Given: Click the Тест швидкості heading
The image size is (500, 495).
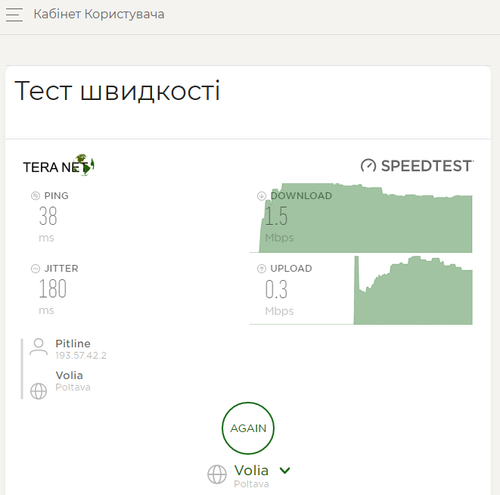Looking at the screenshot, I should (117, 91).
